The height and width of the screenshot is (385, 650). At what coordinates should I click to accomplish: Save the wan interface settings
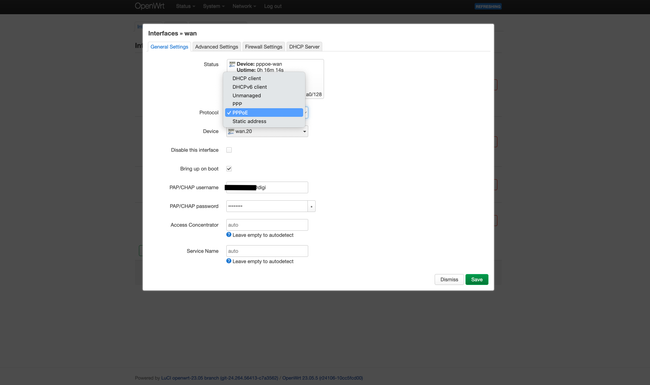[477, 279]
